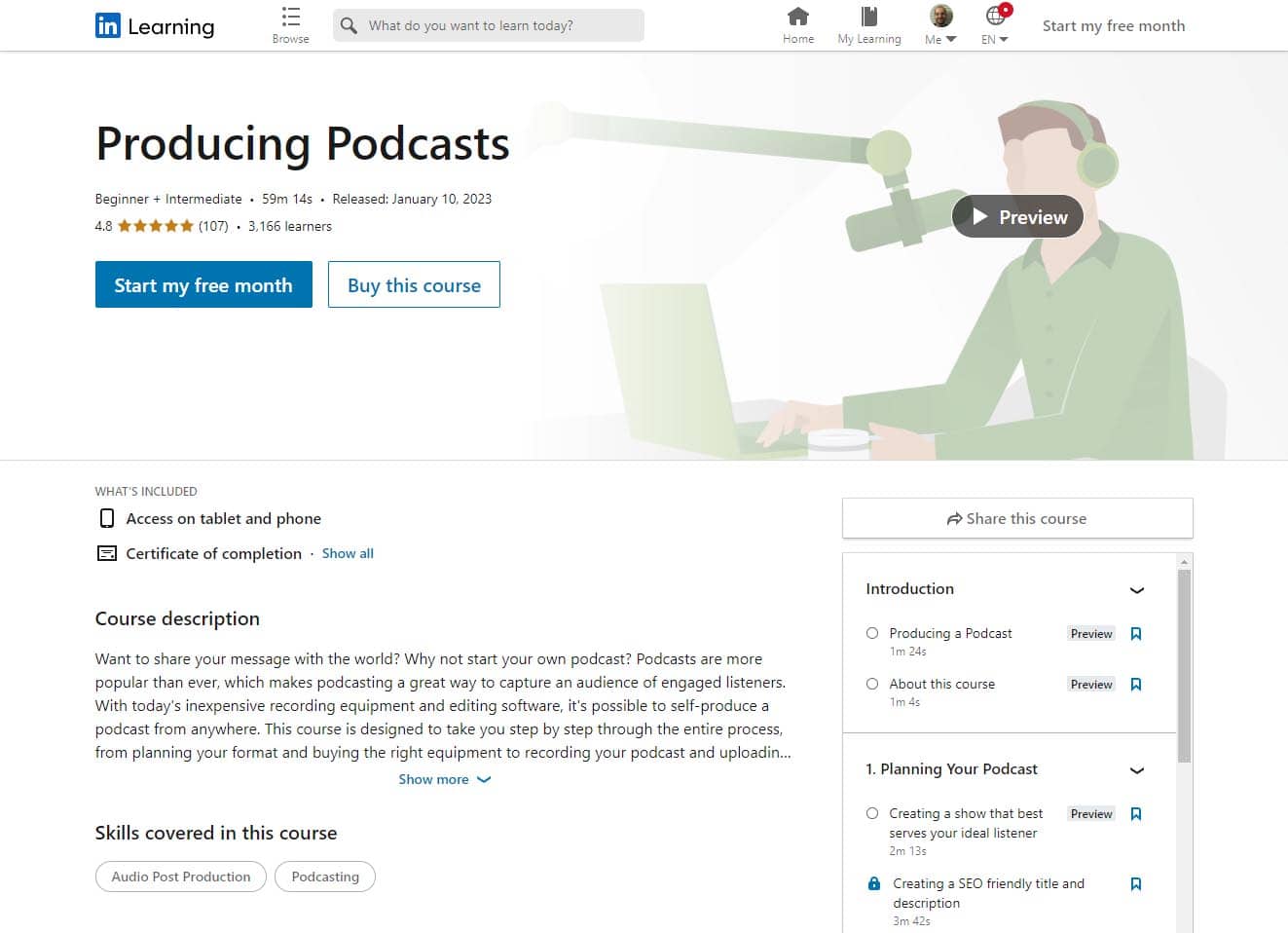Click Buy this course button
This screenshot has width=1288, height=933.
[414, 284]
